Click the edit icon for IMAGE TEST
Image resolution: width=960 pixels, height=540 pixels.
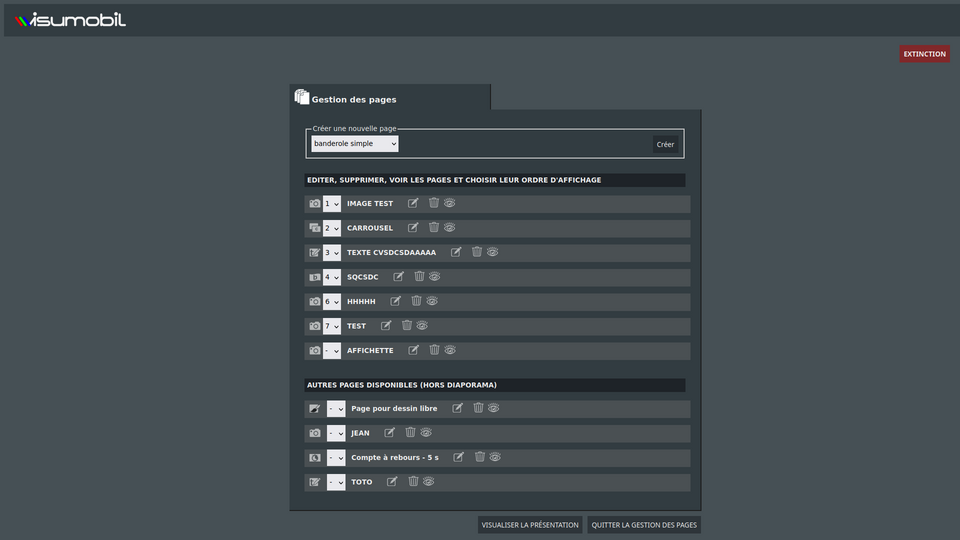pos(413,203)
